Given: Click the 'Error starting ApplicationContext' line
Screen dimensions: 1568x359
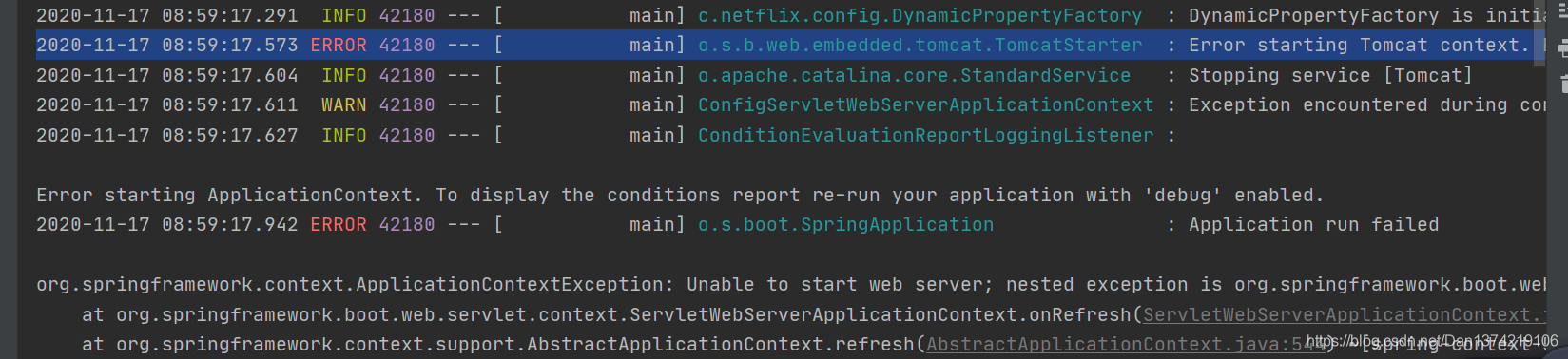Looking at the screenshot, I should (680, 195).
